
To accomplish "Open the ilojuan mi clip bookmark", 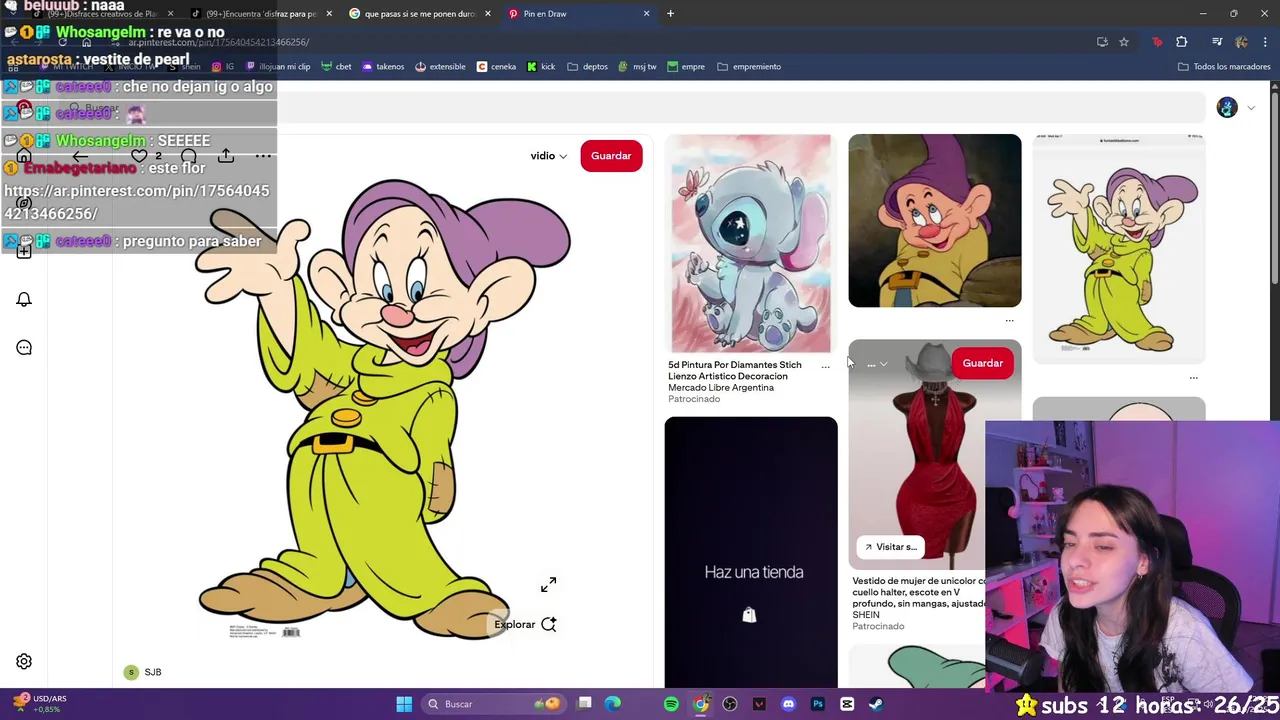I will 278,67.
